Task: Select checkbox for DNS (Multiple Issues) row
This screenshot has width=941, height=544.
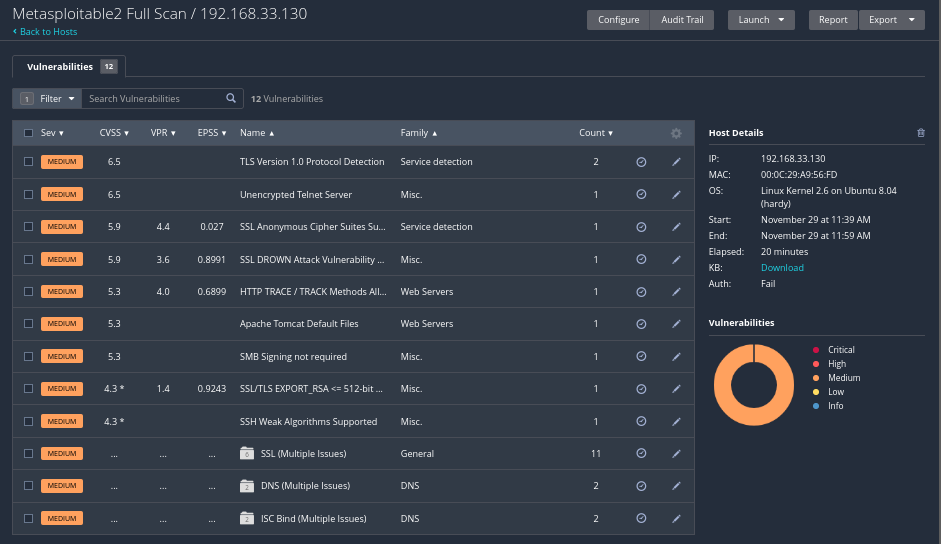Action: tap(28, 486)
